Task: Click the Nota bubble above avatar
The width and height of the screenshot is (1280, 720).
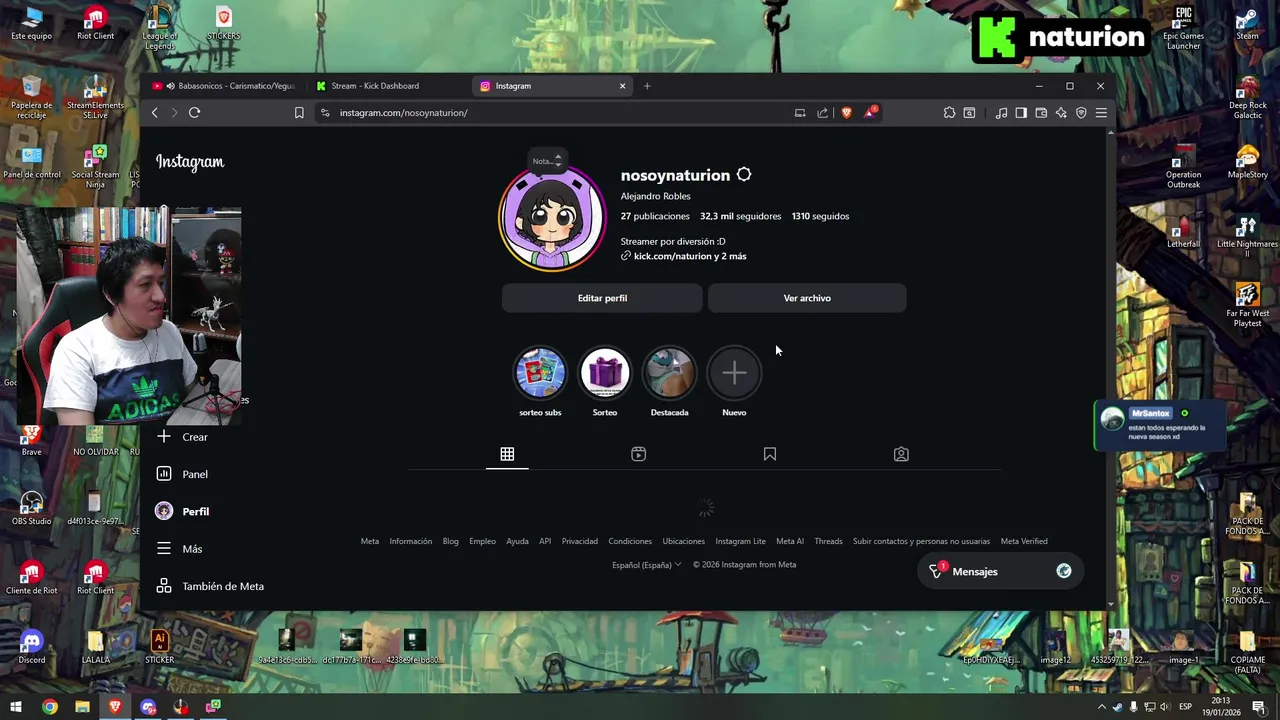Action: pos(546,160)
